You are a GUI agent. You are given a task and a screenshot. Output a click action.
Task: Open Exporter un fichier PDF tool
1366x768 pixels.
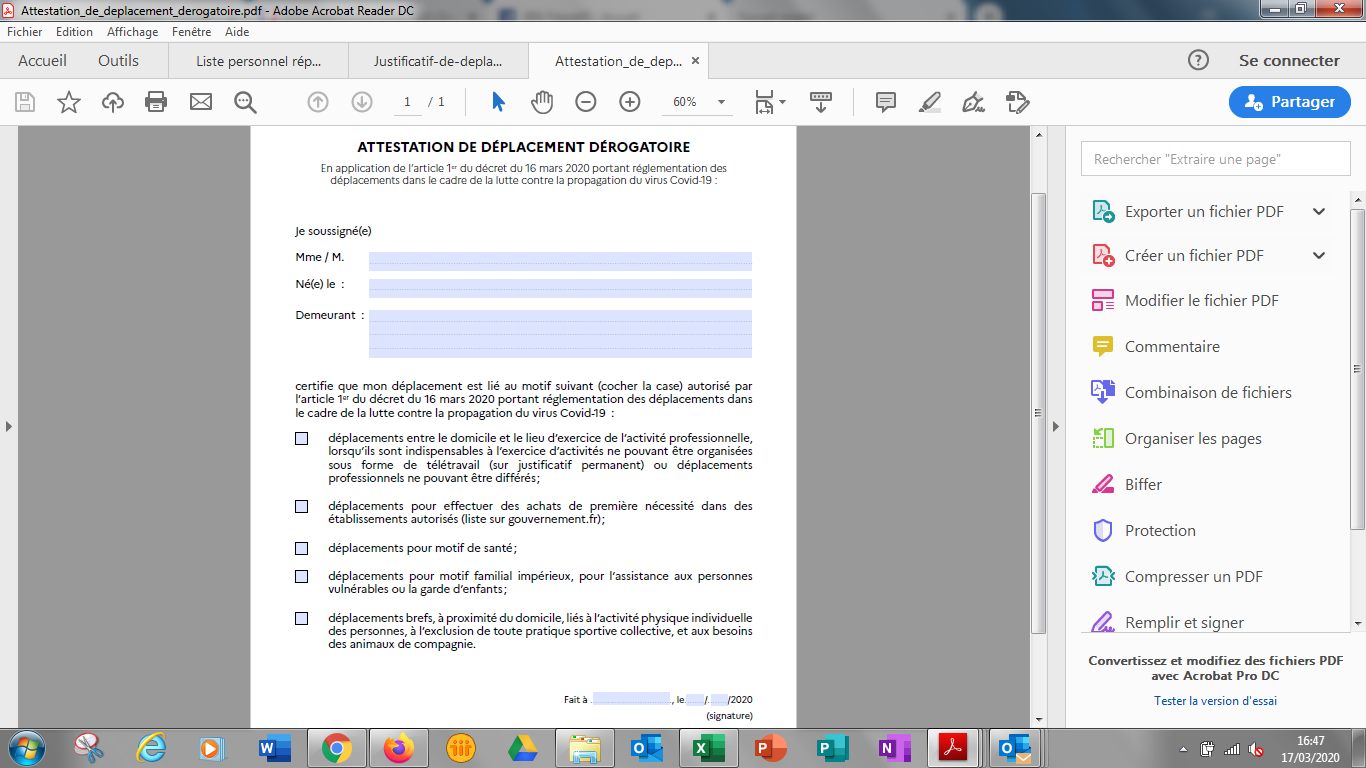coord(1204,212)
